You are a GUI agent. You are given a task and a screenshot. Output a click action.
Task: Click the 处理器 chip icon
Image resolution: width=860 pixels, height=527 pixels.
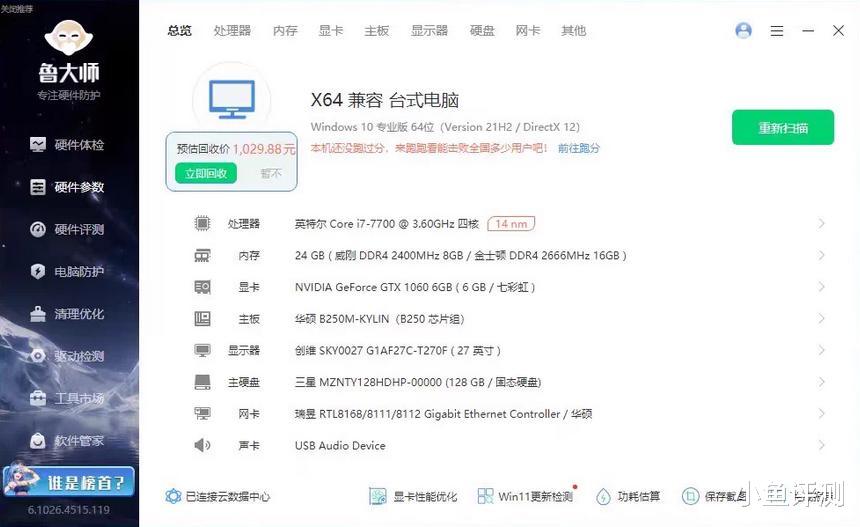coord(202,223)
